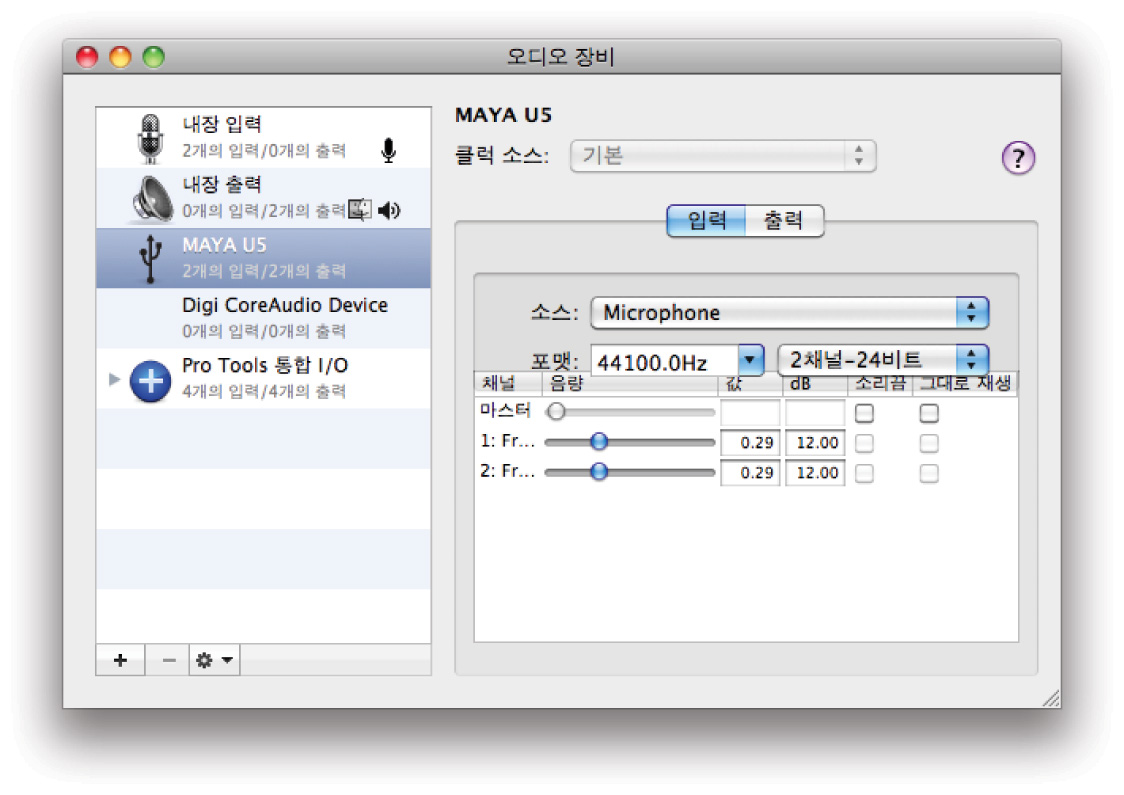The width and height of the screenshot is (1124, 795).
Task: Click the 마스터 channel label
Action: click(x=505, y=410)
